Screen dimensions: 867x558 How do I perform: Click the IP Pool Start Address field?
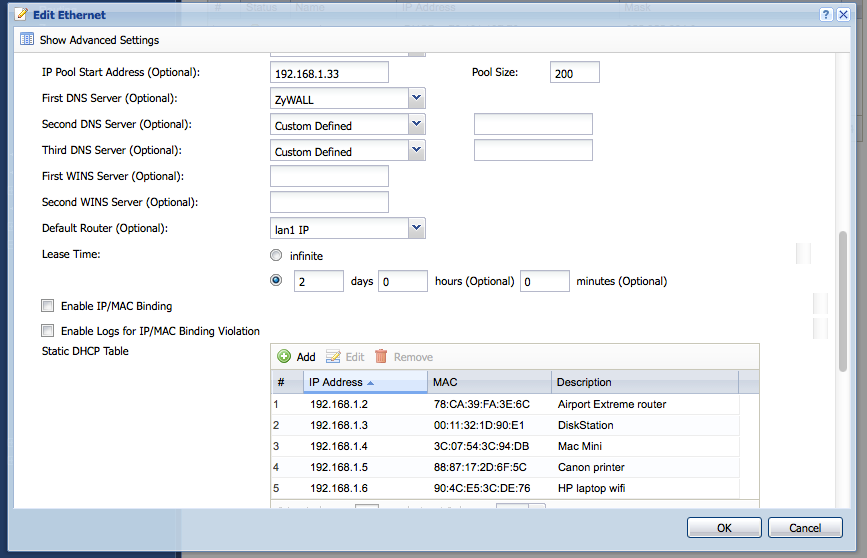[x=329, y=73]
